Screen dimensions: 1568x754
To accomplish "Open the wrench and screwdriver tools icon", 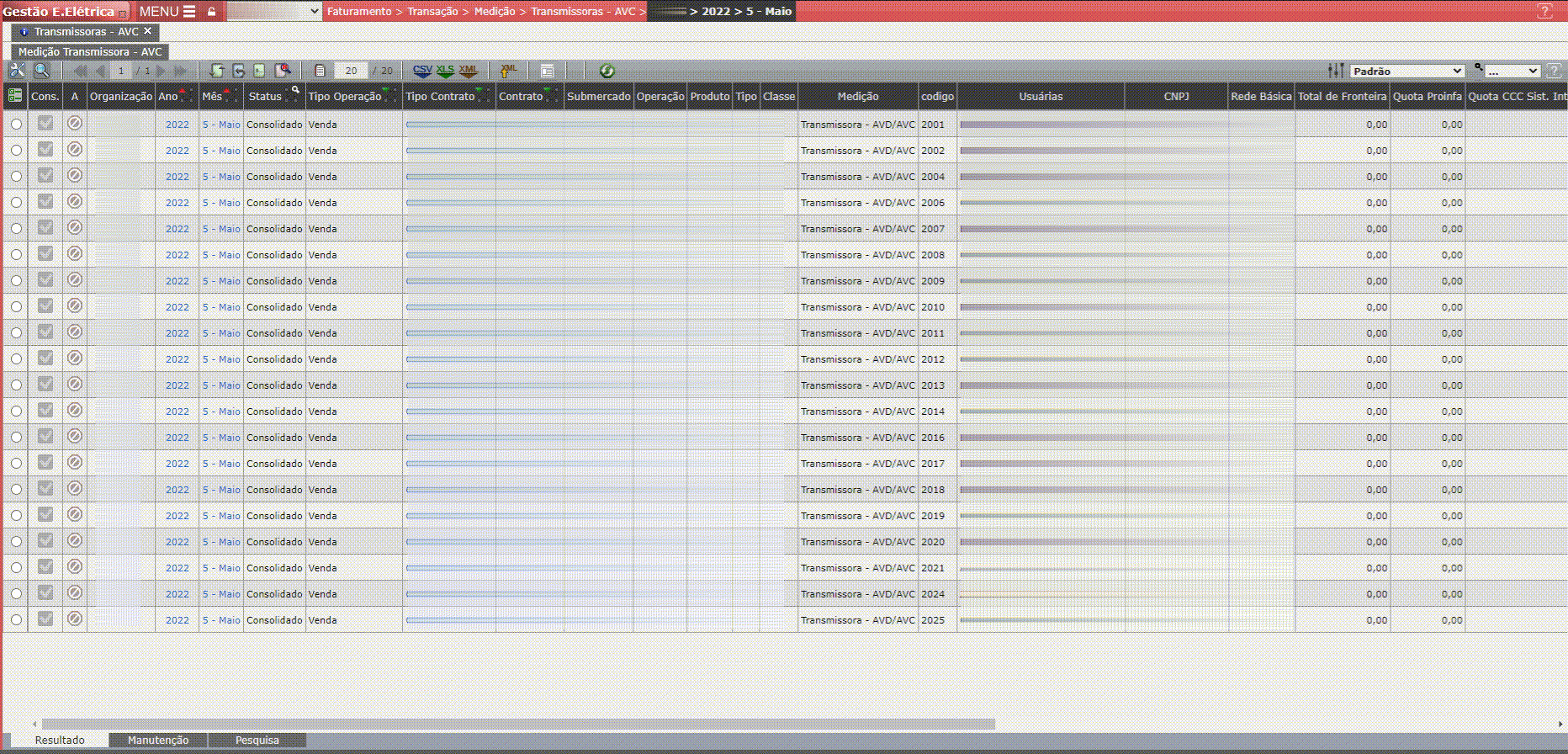I will click(x=17, y=71).
